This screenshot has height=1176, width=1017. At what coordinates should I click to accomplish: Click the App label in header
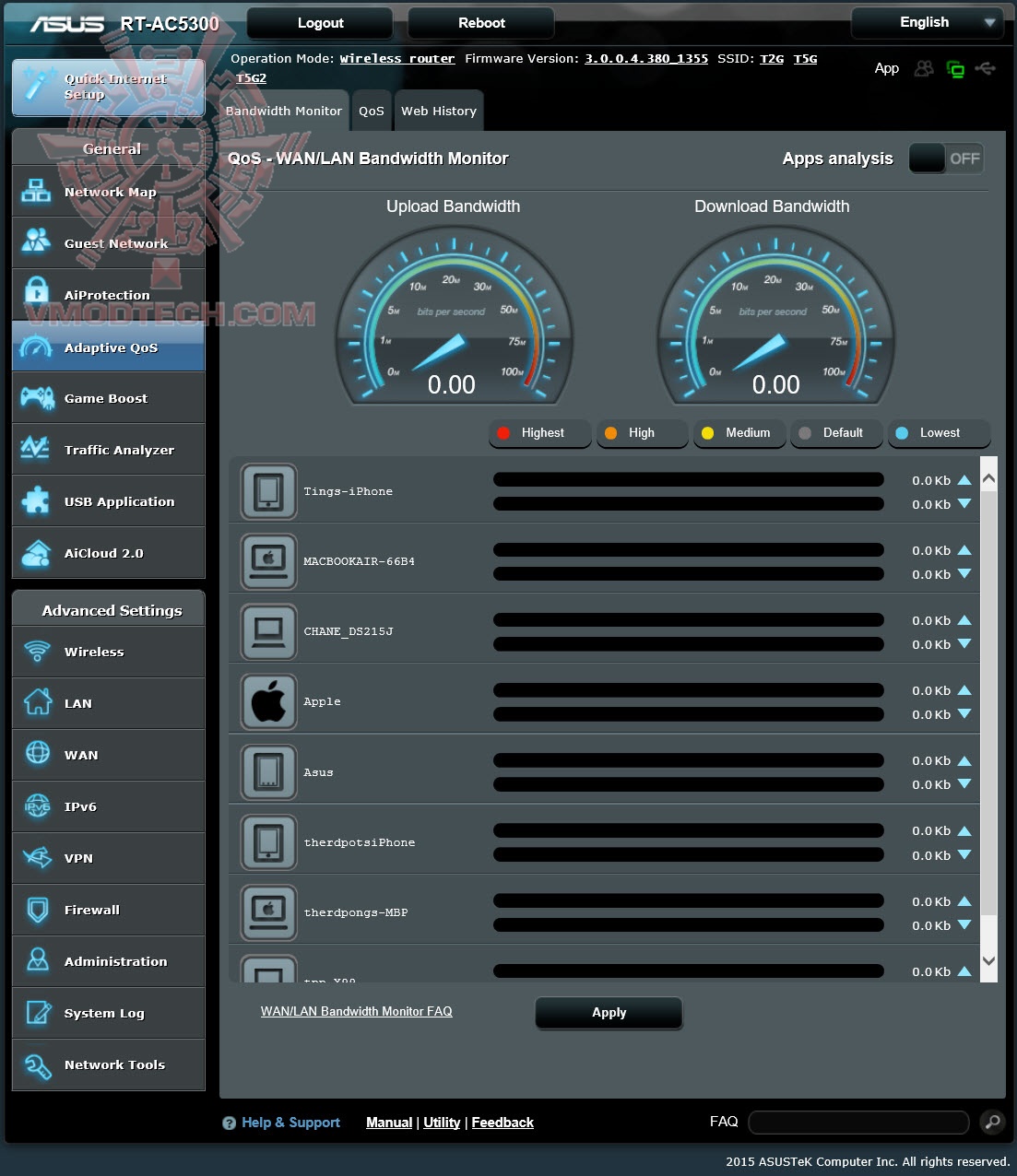coord(886,68)
